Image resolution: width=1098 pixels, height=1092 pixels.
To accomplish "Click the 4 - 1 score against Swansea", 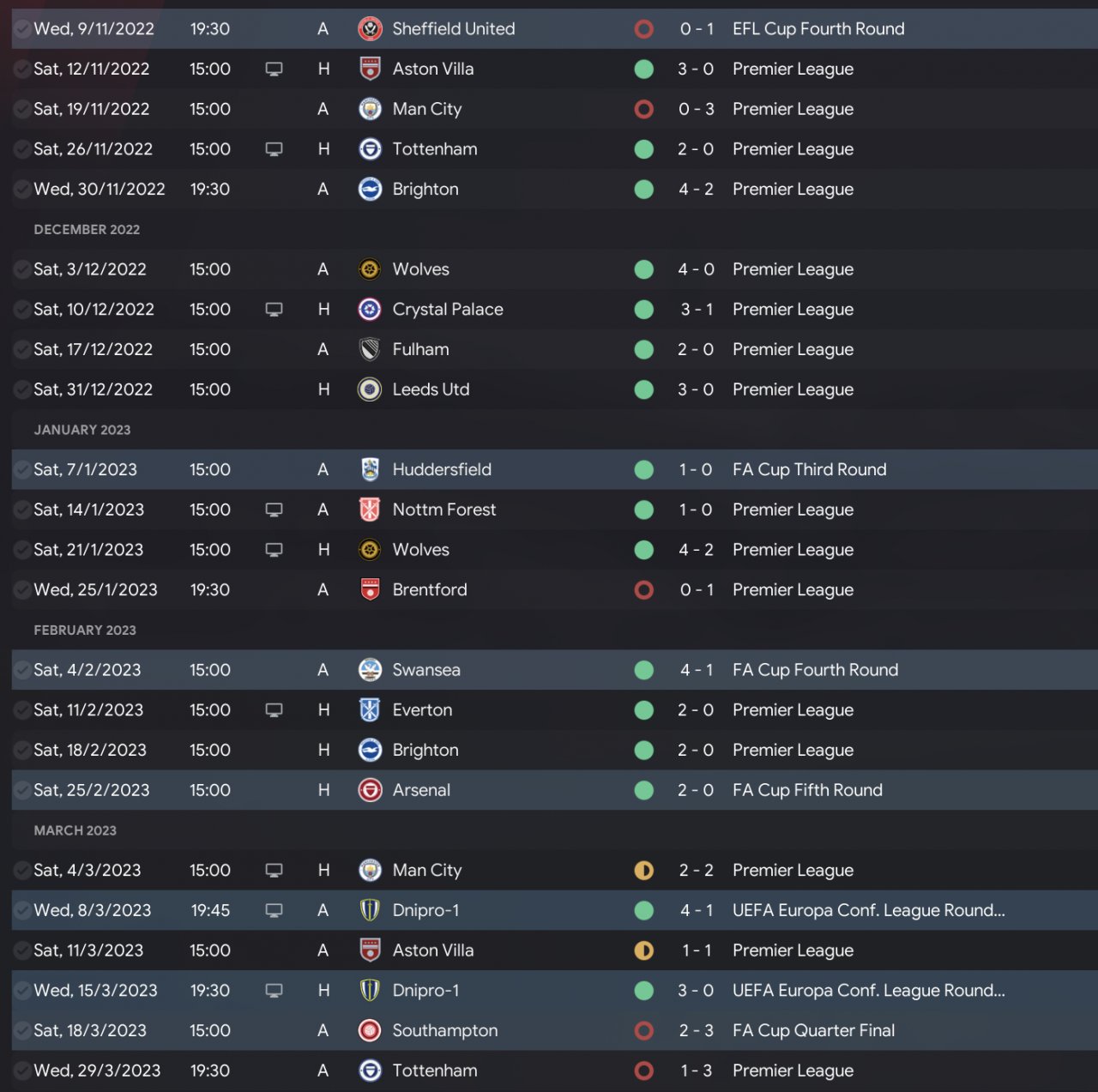I will (x=696, y=671).
